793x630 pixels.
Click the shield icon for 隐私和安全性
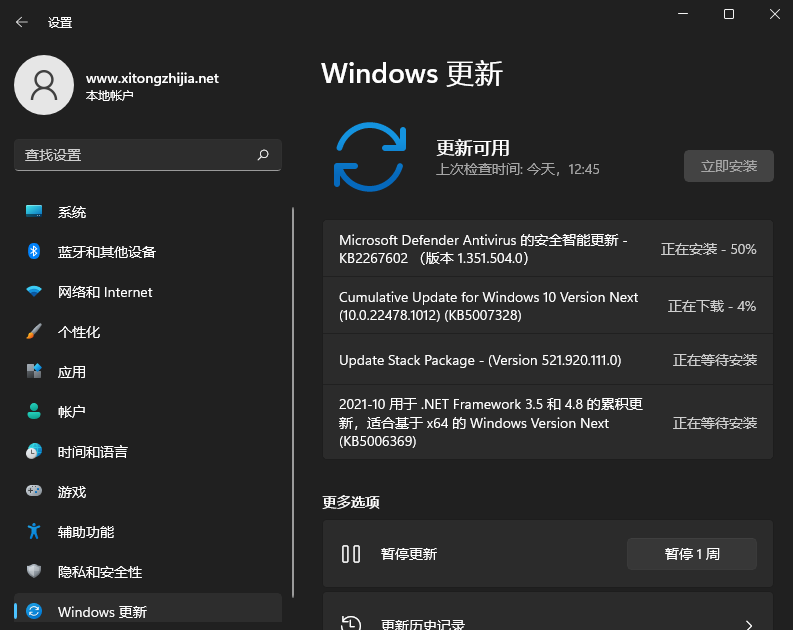(34, 571)
